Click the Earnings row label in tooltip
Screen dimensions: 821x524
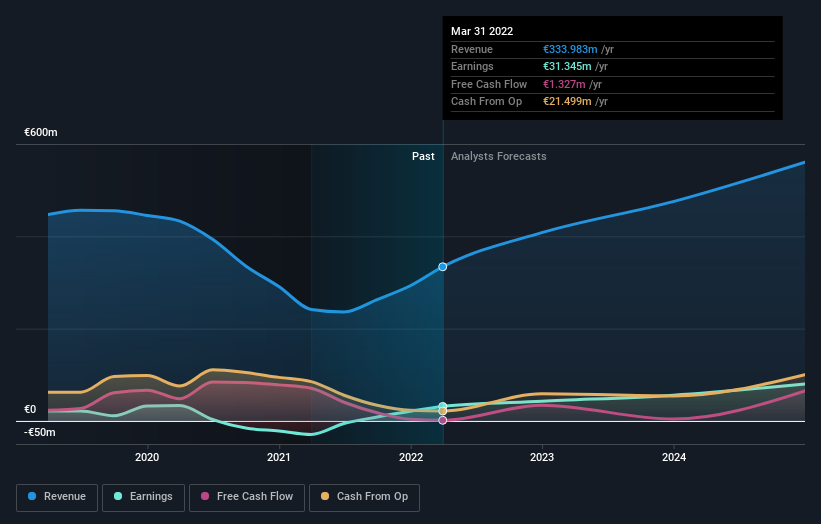click(x=472, y=66)
